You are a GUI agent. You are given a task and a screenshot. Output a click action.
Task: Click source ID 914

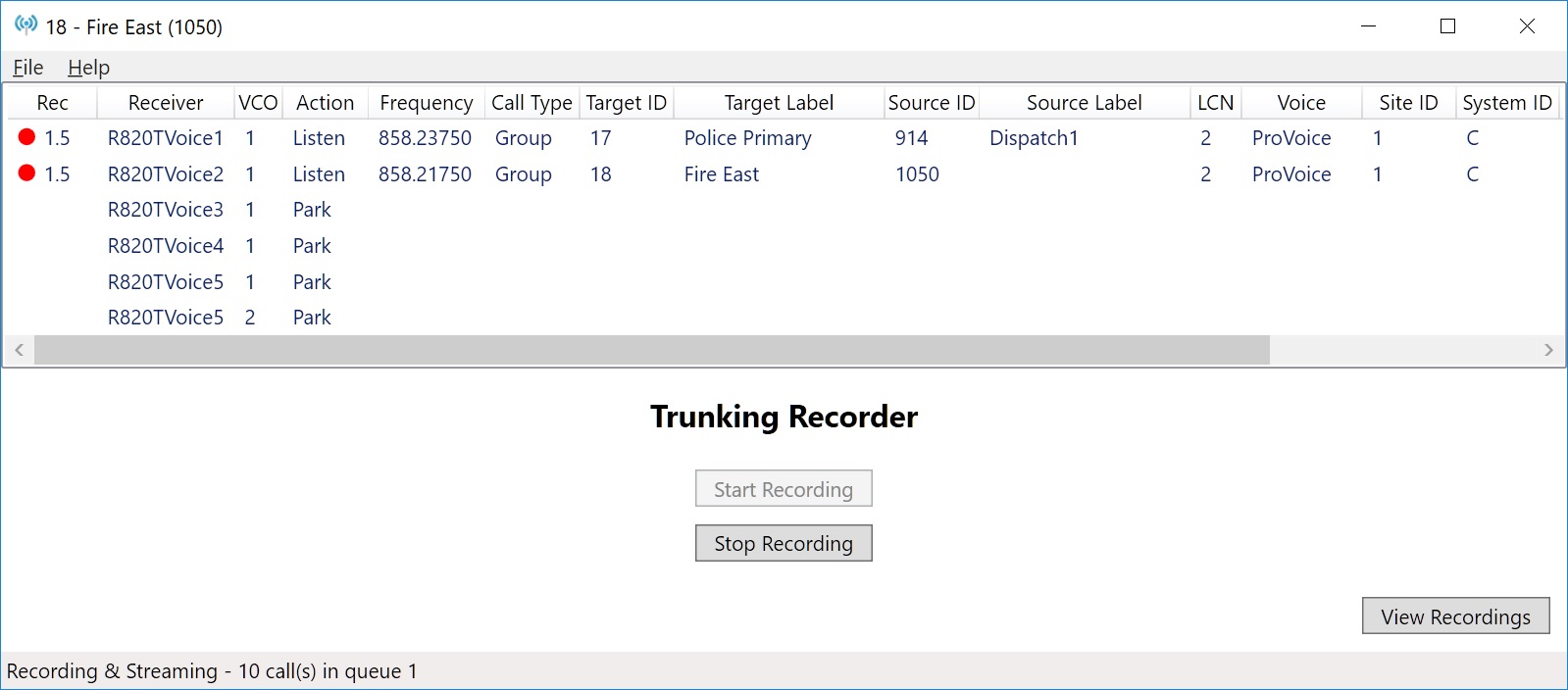[x=911, y=138]
